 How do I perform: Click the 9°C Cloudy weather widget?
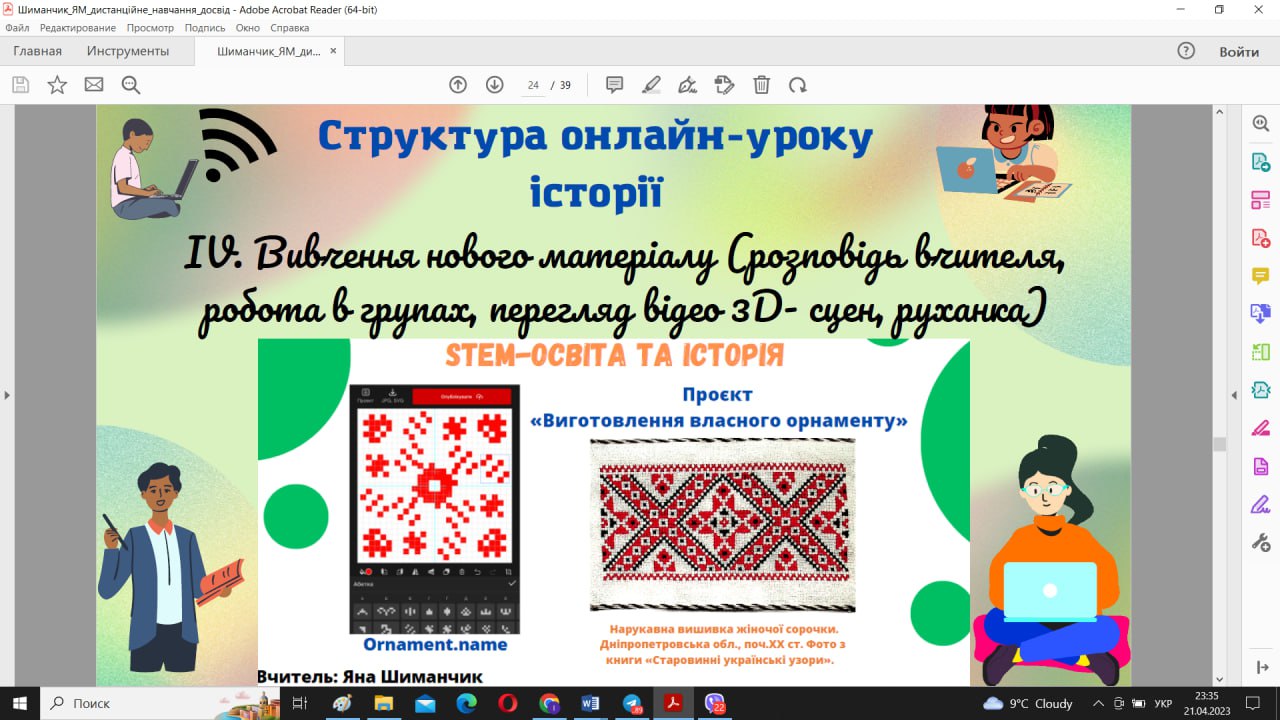[x=1028, y=703]
